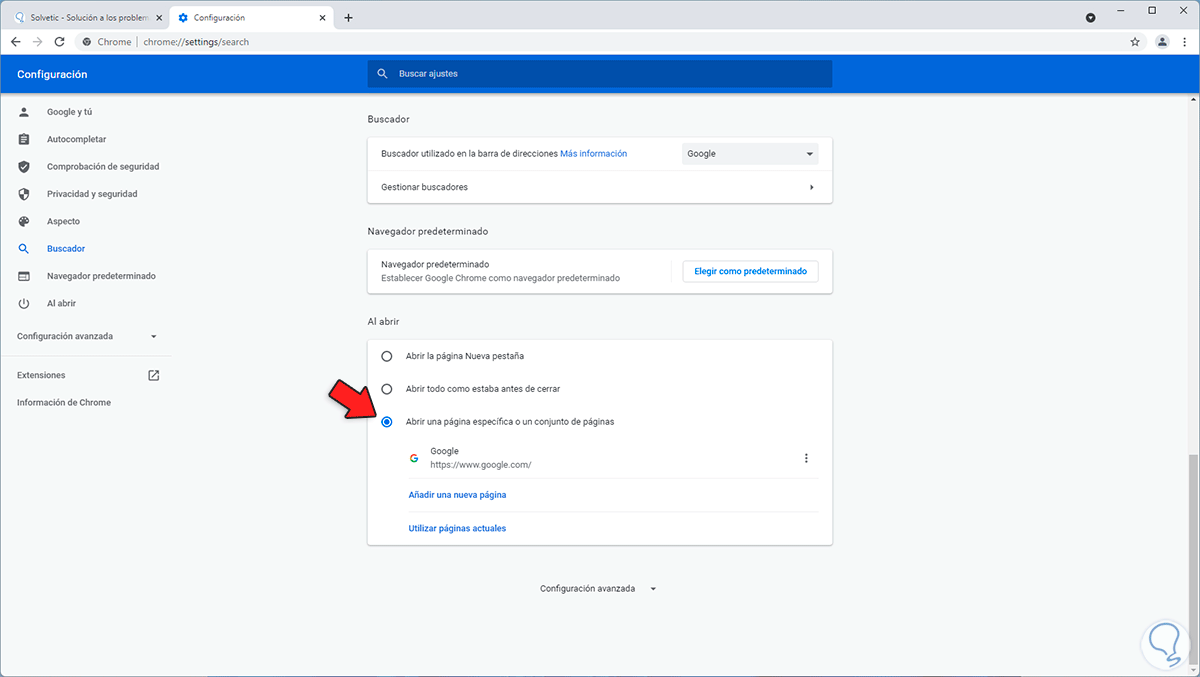This screenshot has height=677, width=1200.
Task: Click the new tab plus icon
Action: (x=348, y=18)
